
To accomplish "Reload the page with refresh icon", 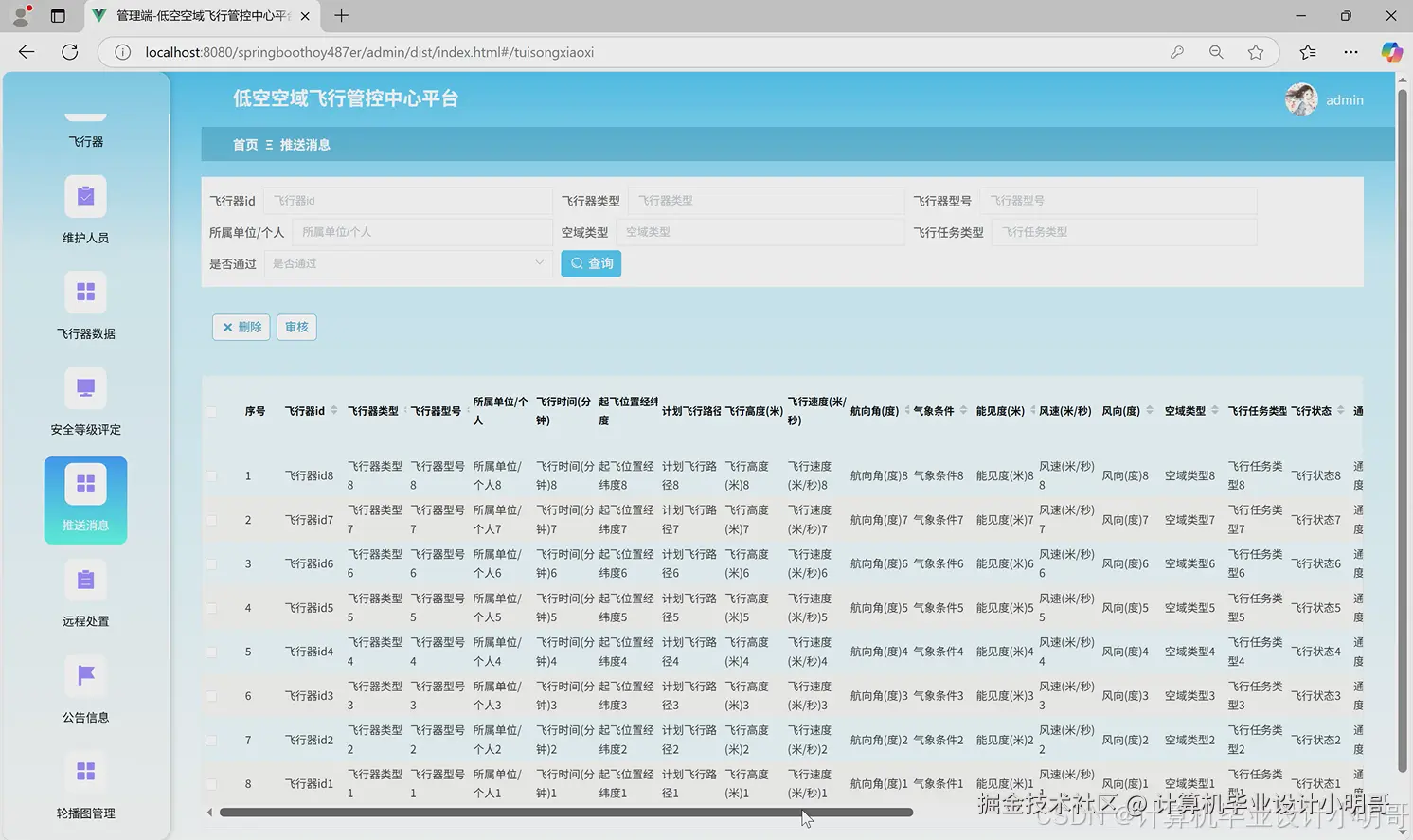I will 70,52.
